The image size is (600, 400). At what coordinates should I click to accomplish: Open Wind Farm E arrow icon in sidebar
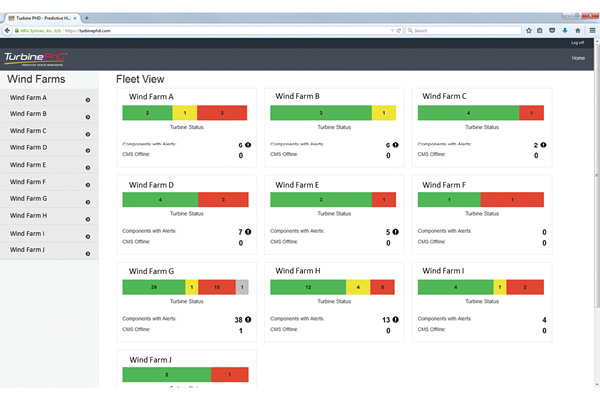pyautogui.click(x=88, y=168)
